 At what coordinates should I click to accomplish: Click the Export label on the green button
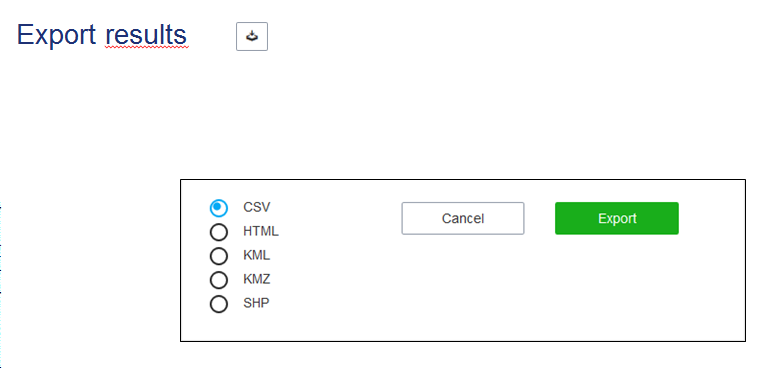pyautogui.click(x=617, y=218)
